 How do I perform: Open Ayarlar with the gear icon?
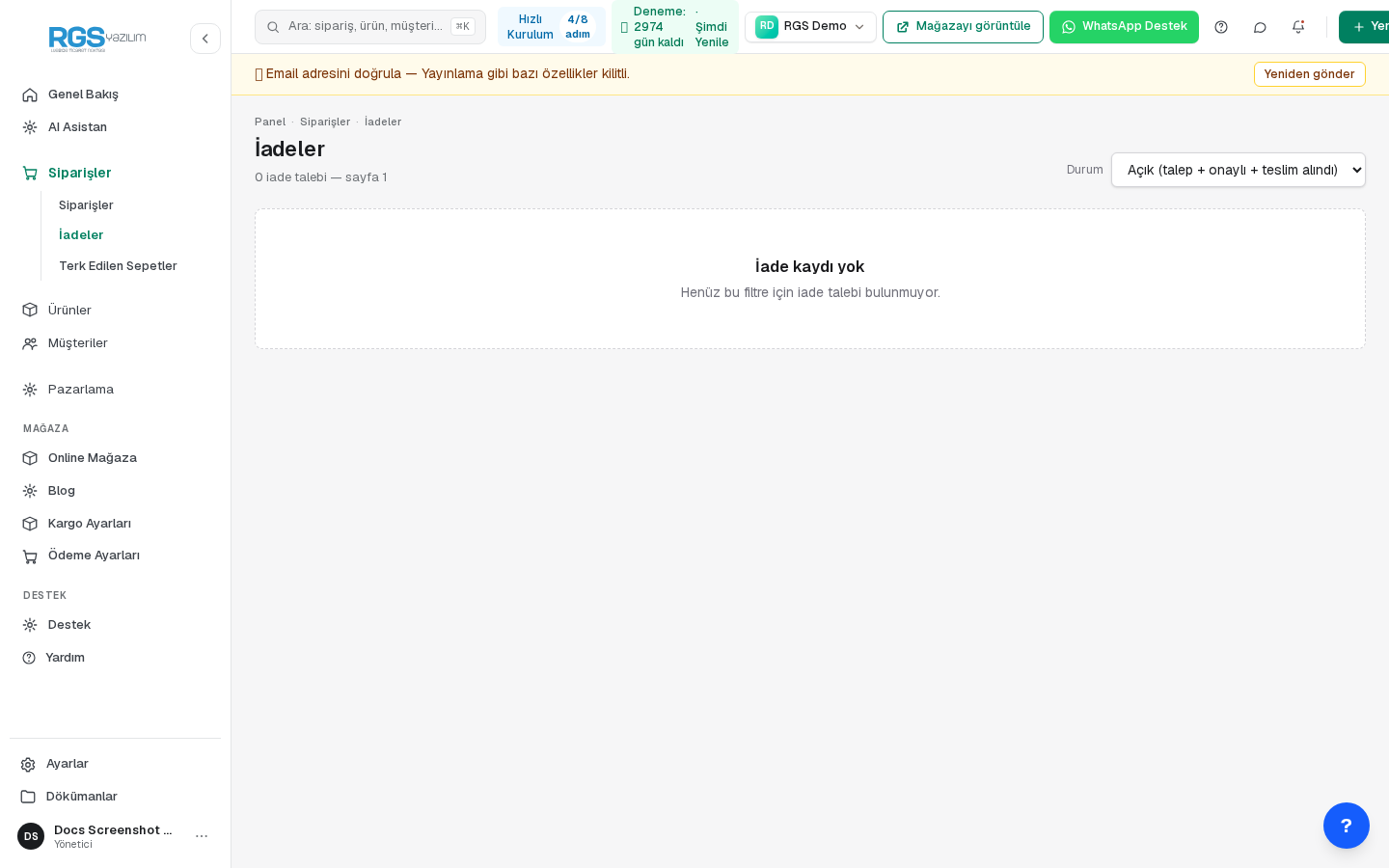coord(116,764)
